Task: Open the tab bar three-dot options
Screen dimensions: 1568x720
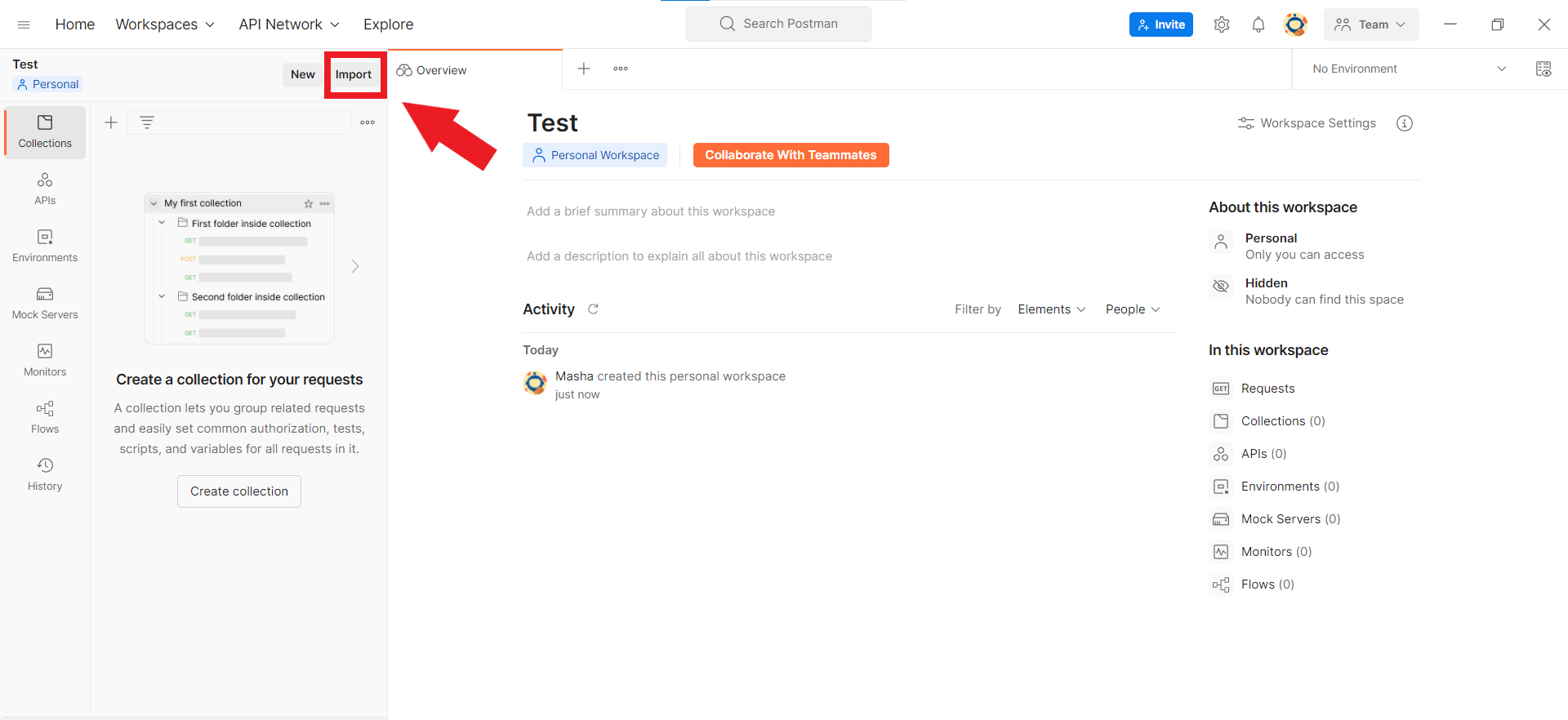Action: click(621, 69)
